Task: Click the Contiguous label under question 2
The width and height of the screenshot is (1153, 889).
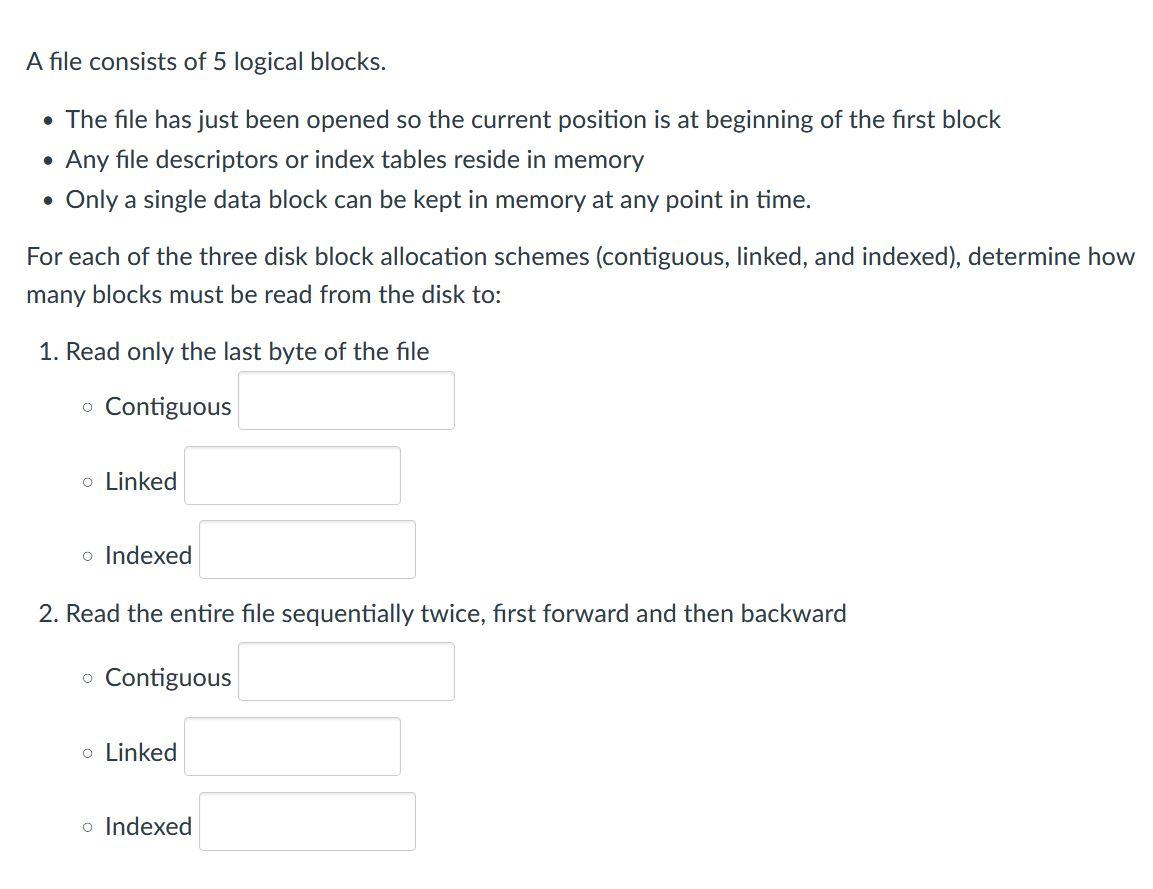Action: pyautogui.click(x=168, y=677)
